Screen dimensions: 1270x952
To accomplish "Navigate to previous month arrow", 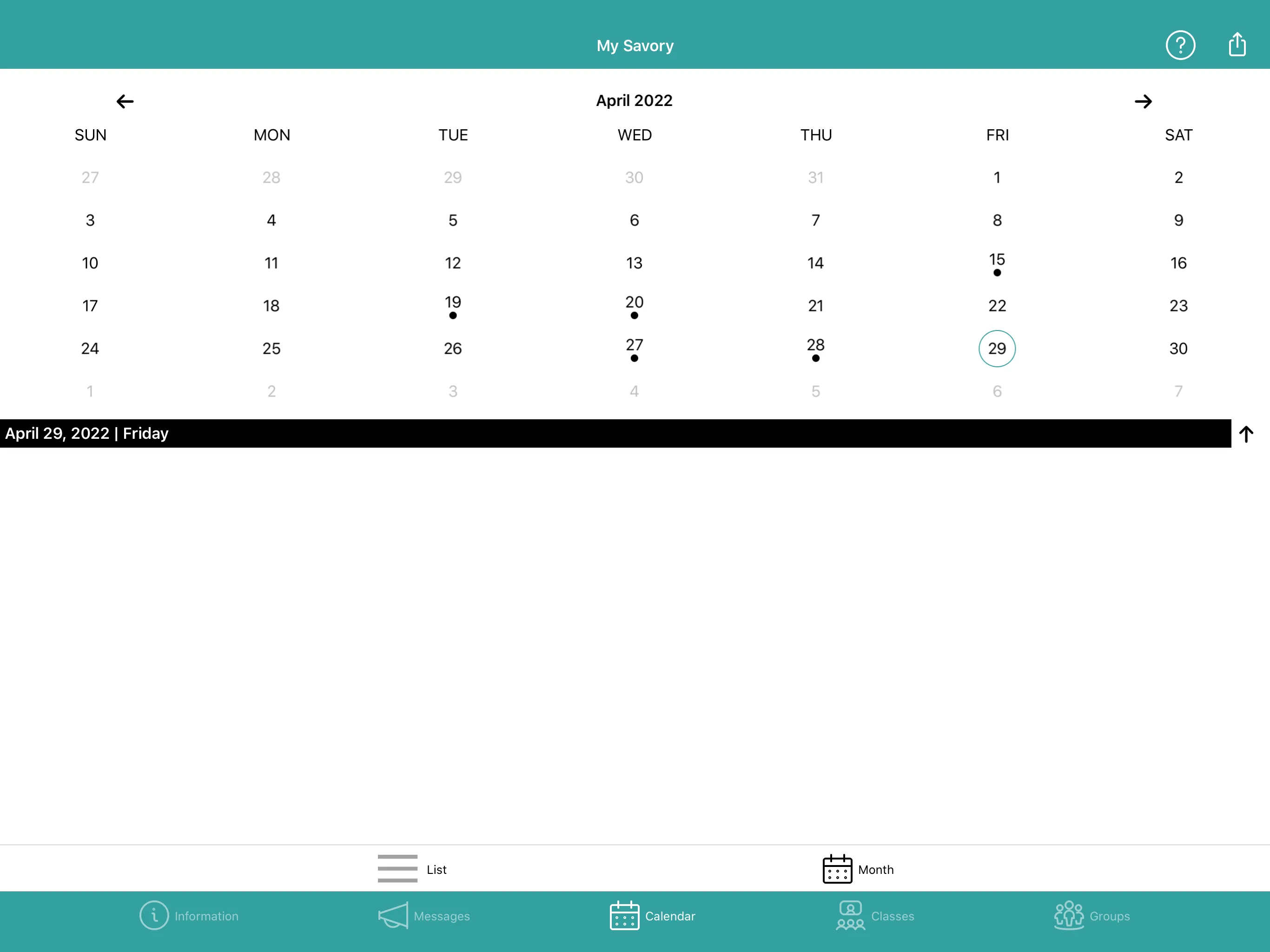I will (x=125, y=100).
